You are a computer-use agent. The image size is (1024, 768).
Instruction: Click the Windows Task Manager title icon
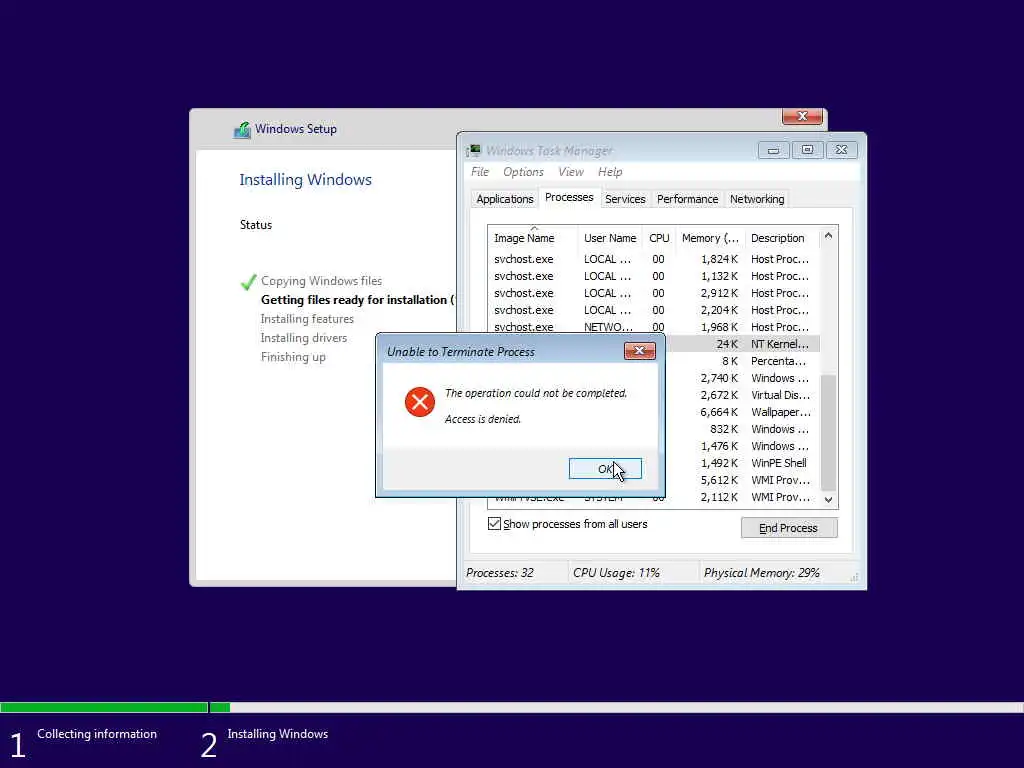tap(473, 151)
